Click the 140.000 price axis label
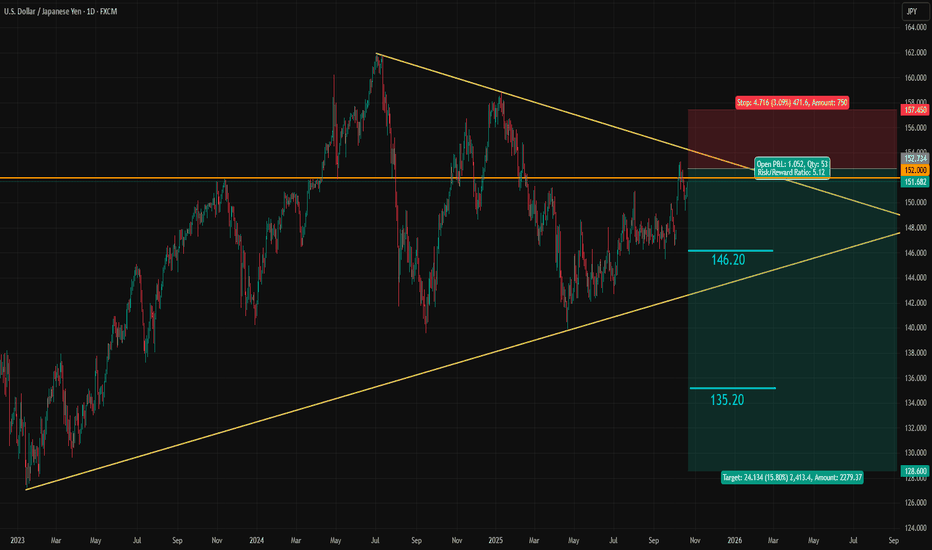 (x=915, y=328)
